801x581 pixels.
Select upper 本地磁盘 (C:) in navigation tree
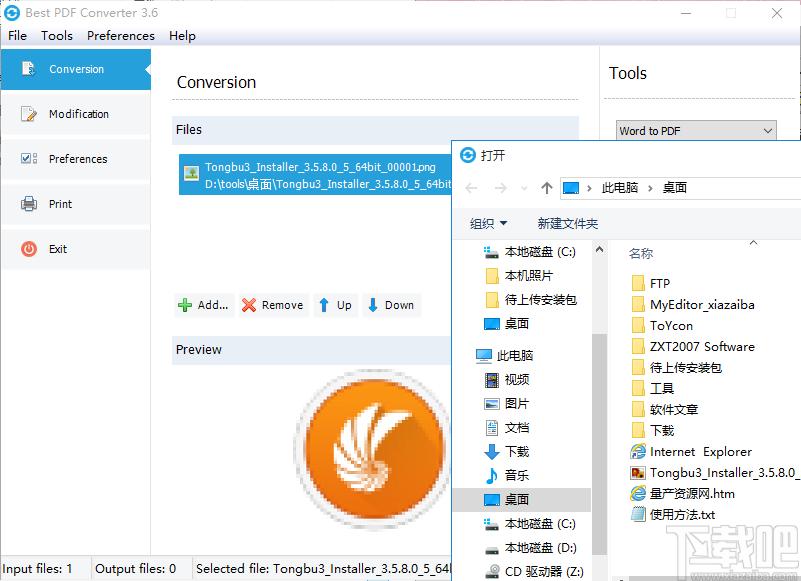[530, 252]
